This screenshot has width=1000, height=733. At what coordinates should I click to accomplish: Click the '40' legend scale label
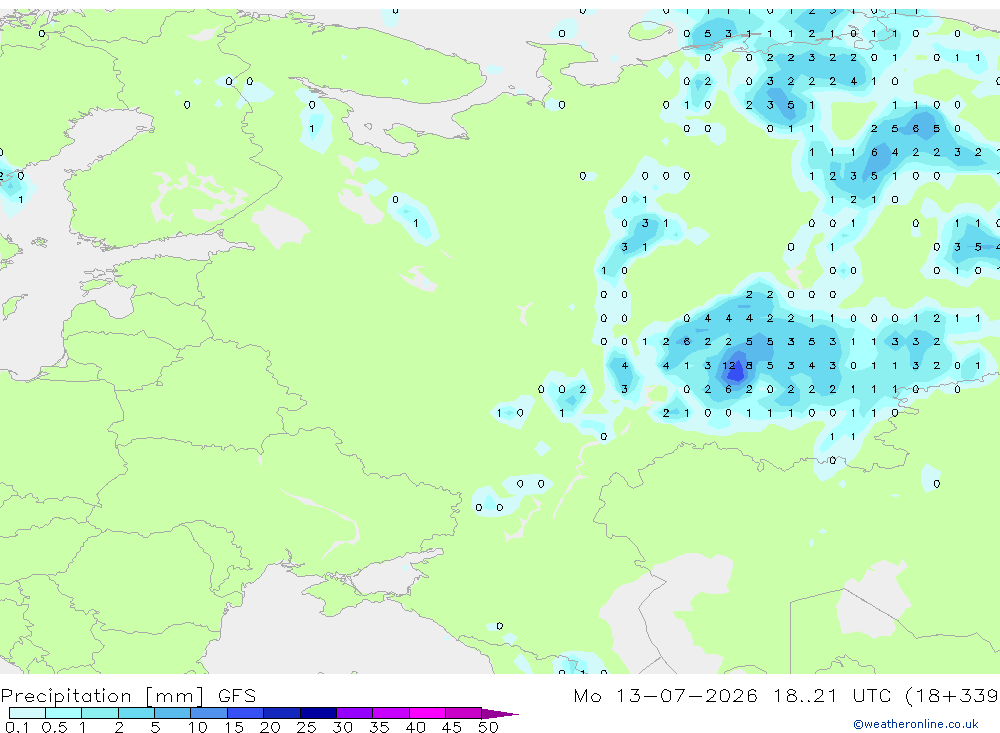[x=415, y=727]
